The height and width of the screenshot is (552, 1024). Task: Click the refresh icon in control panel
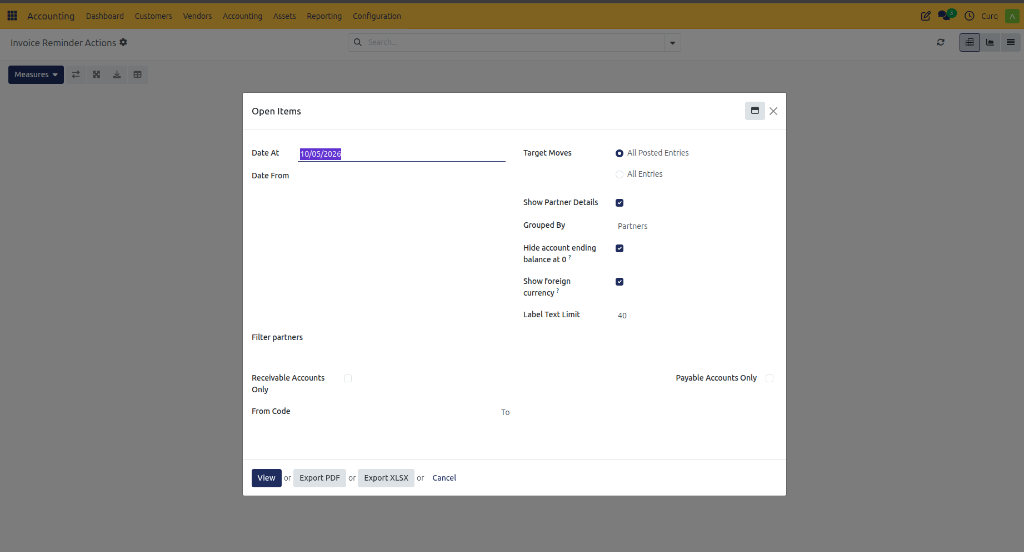[940, 42]
